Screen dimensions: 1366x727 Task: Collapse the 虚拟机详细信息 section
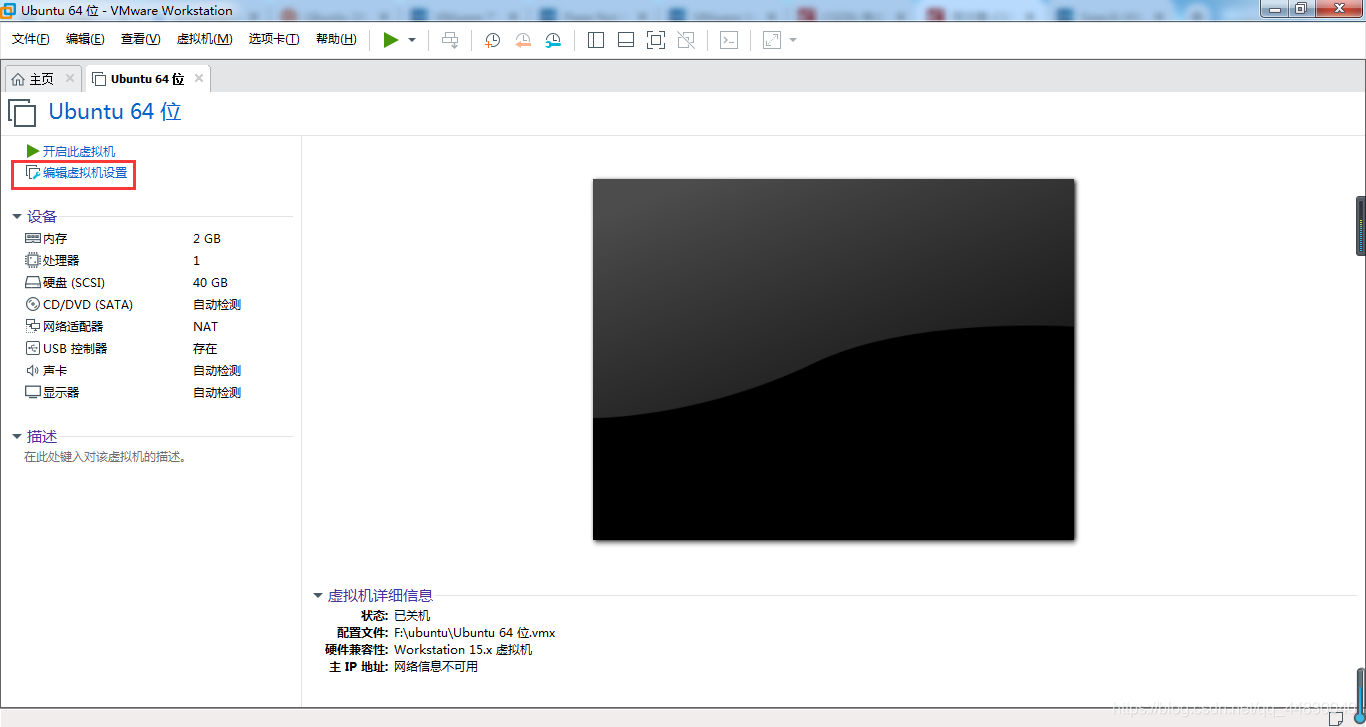tap(318, 596)
